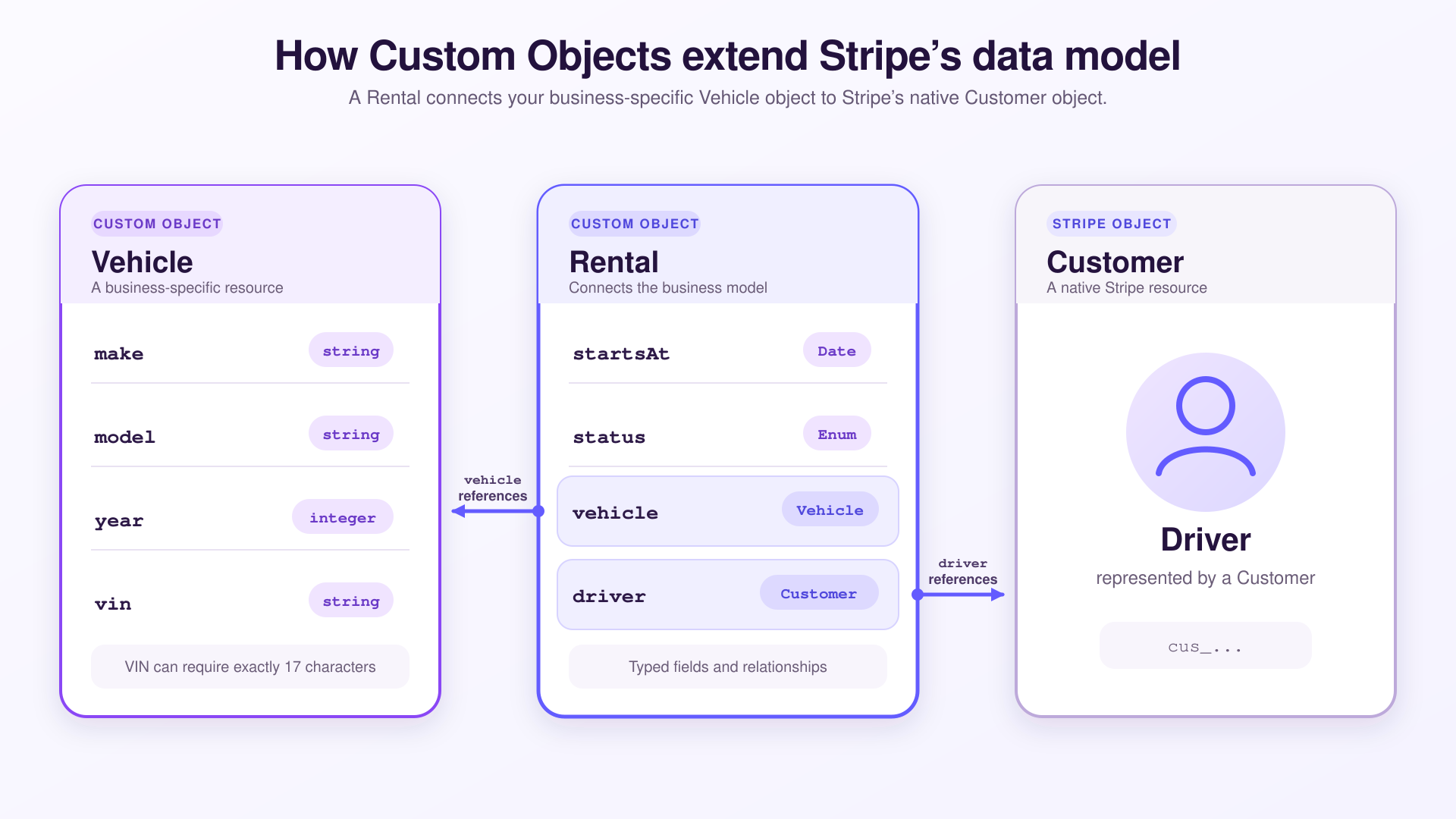Click the 'Typed fields and relationships' note
The width and height of the screenshot is (1456, 819).
click(728, 667)
